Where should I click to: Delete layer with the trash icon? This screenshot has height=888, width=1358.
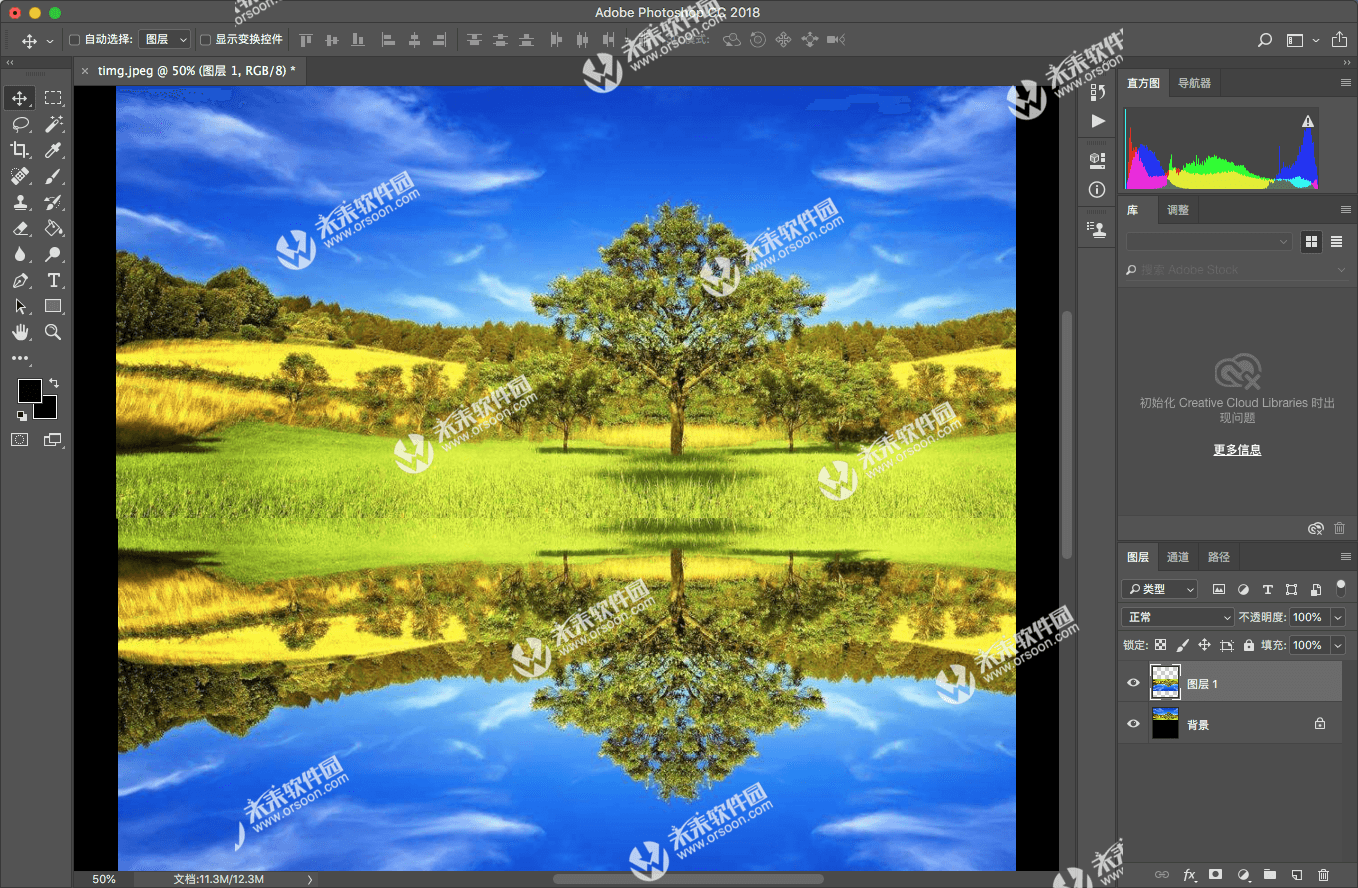click(1323, 874)
